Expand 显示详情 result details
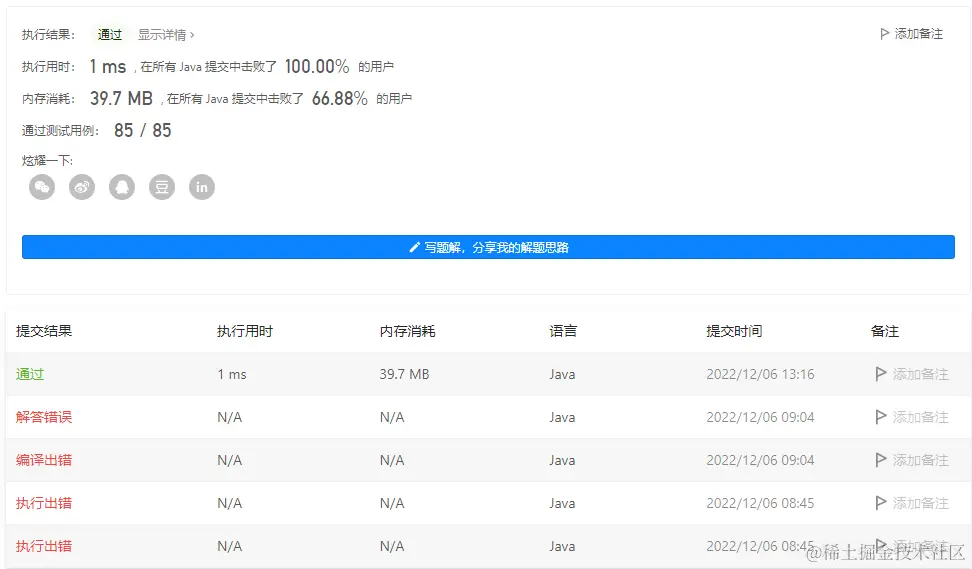The height and width of the screenshot is (569, 972). [x=166, y=35]
